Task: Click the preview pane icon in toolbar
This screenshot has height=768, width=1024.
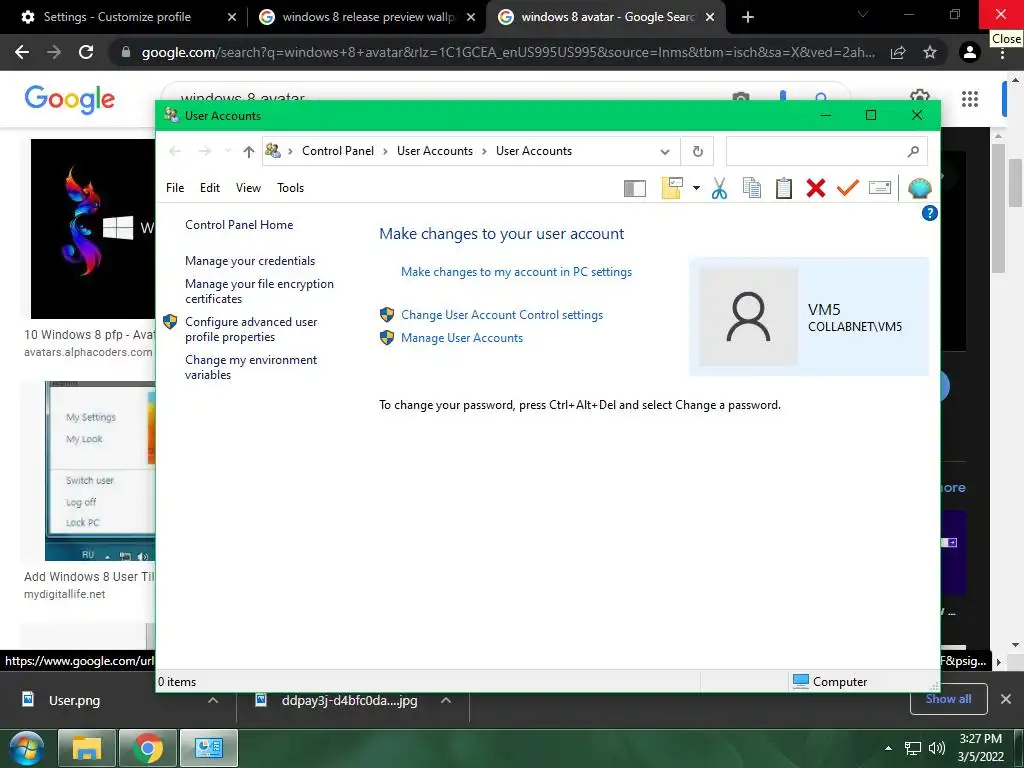Action: (634, 188)
